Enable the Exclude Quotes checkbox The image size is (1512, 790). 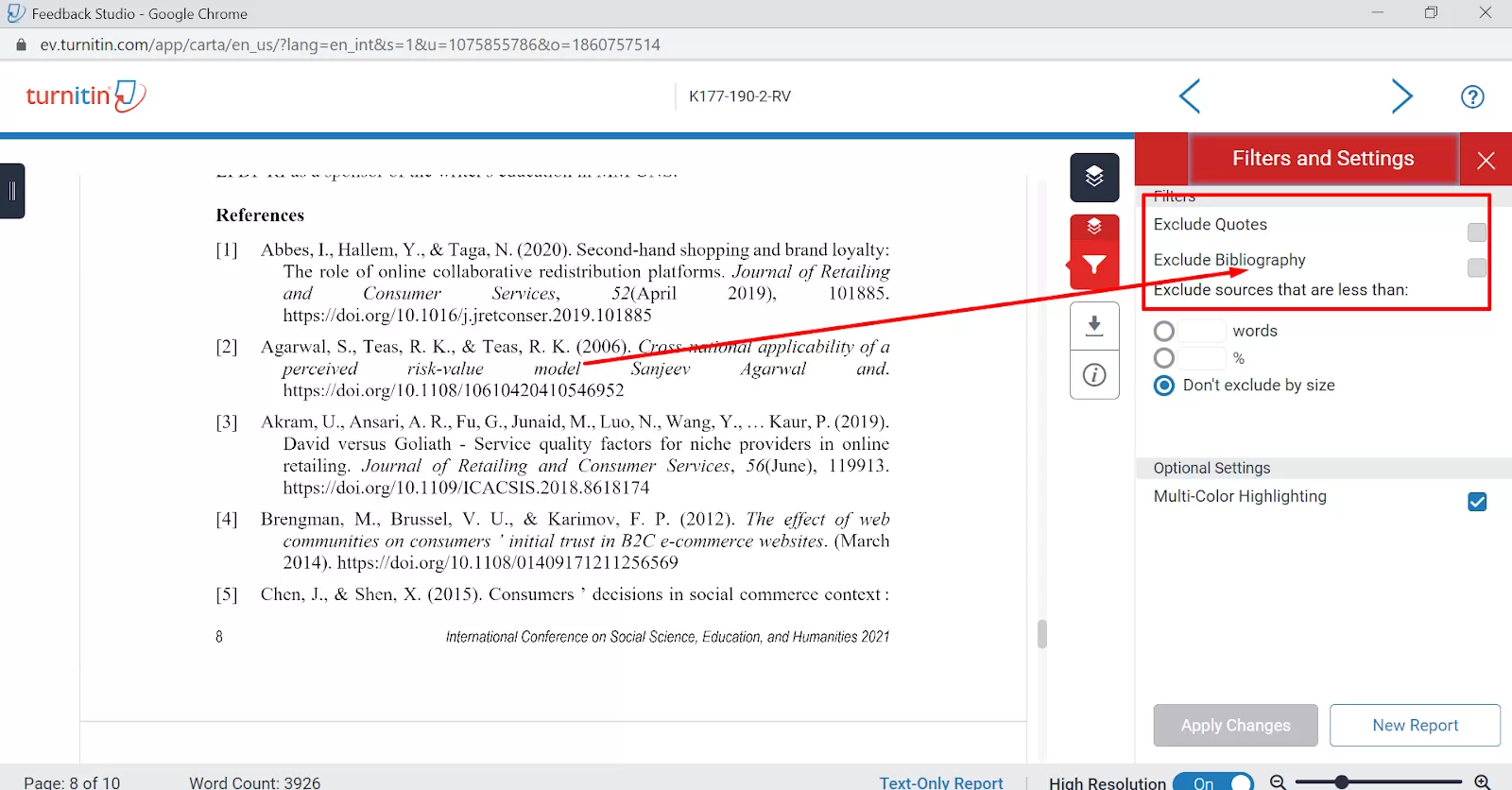pyautogui.click(x=1476, y=232)
